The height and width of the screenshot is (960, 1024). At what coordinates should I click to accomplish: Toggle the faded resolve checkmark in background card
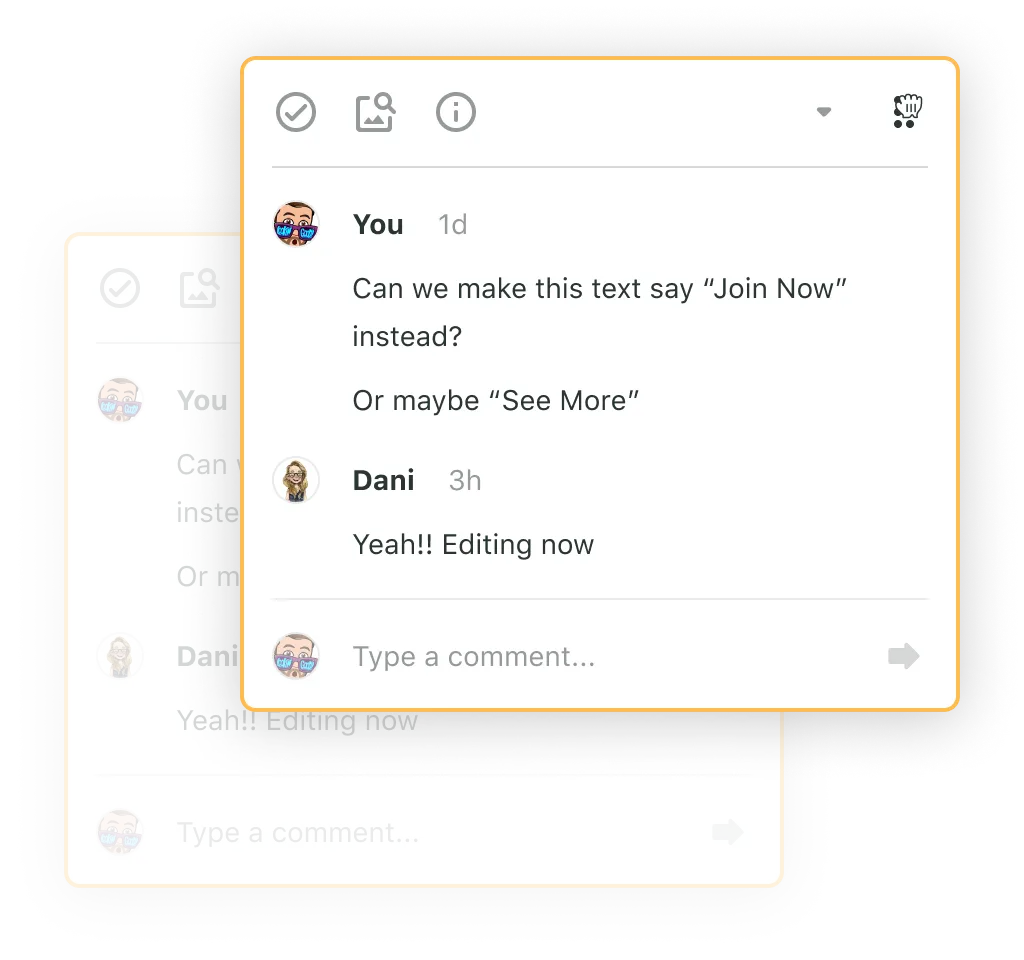click(x=120, y=288)
